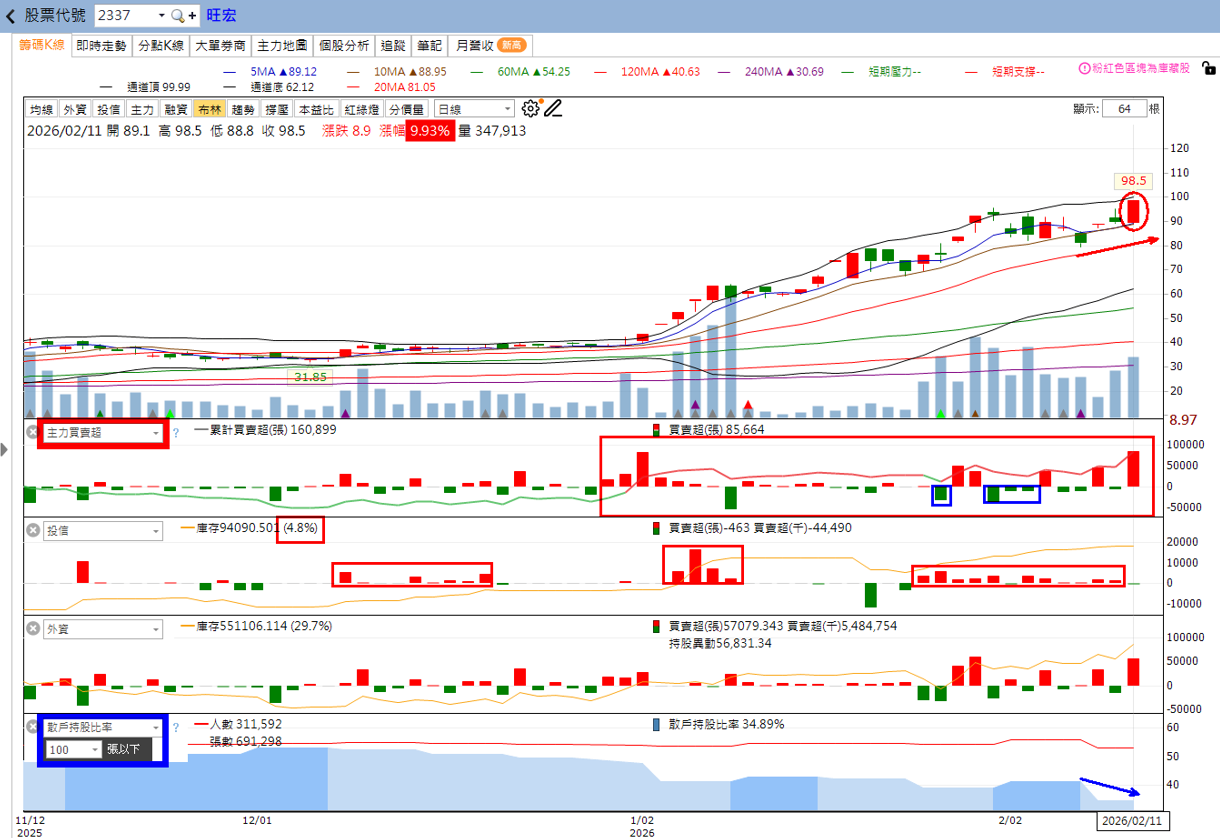This screenshot has height=838, width=1220.
Task: Click the magnifier search icon next to 2337
Action: pos(177,16)
